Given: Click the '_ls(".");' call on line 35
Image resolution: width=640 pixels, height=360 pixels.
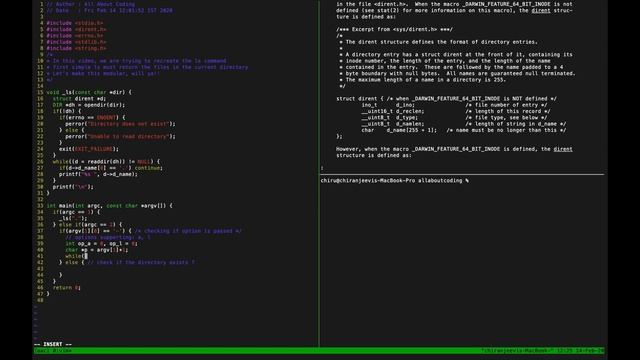Looking at the screenshot, I should (73, 218).
